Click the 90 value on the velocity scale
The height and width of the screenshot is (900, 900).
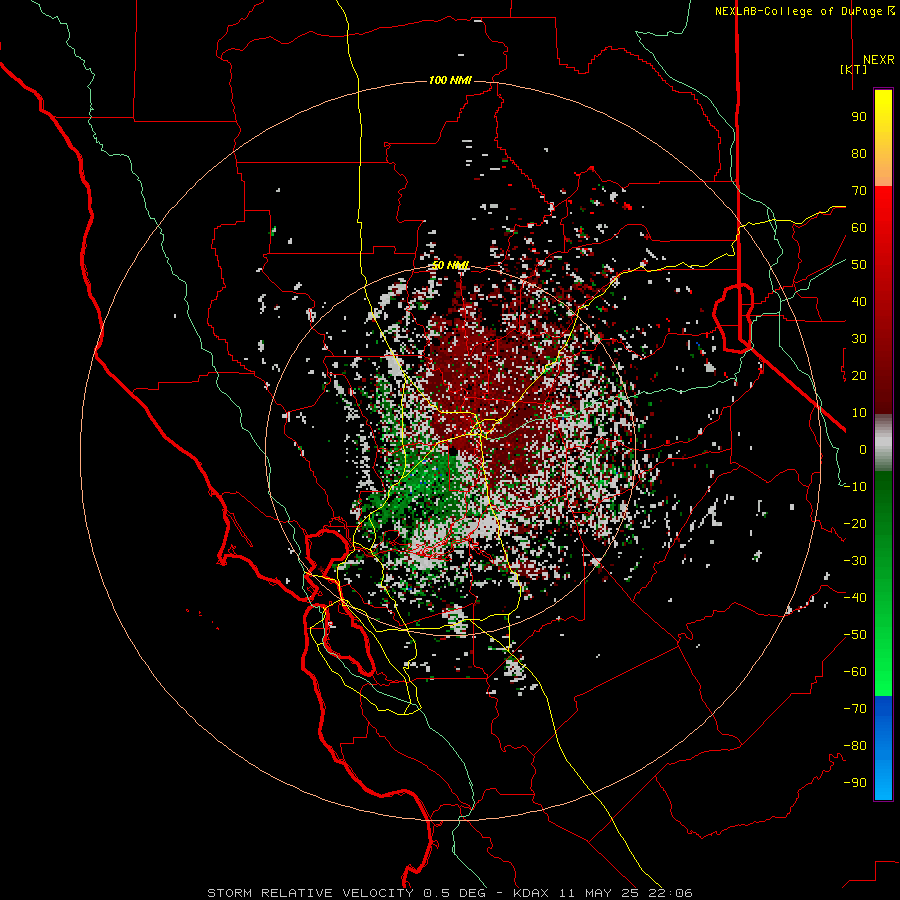coord(859,117)
